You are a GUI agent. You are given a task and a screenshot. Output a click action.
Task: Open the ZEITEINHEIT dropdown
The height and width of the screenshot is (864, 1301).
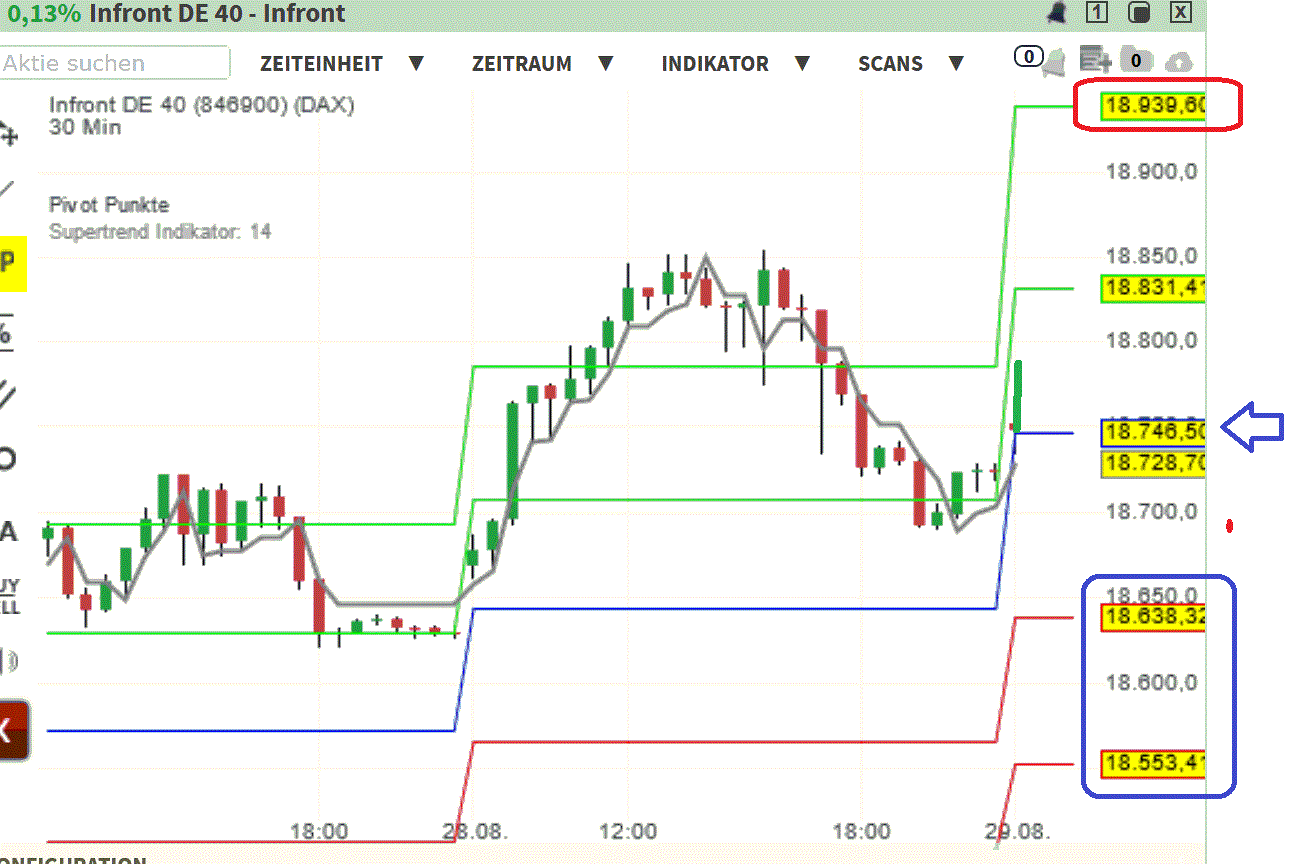coord(322,63)
